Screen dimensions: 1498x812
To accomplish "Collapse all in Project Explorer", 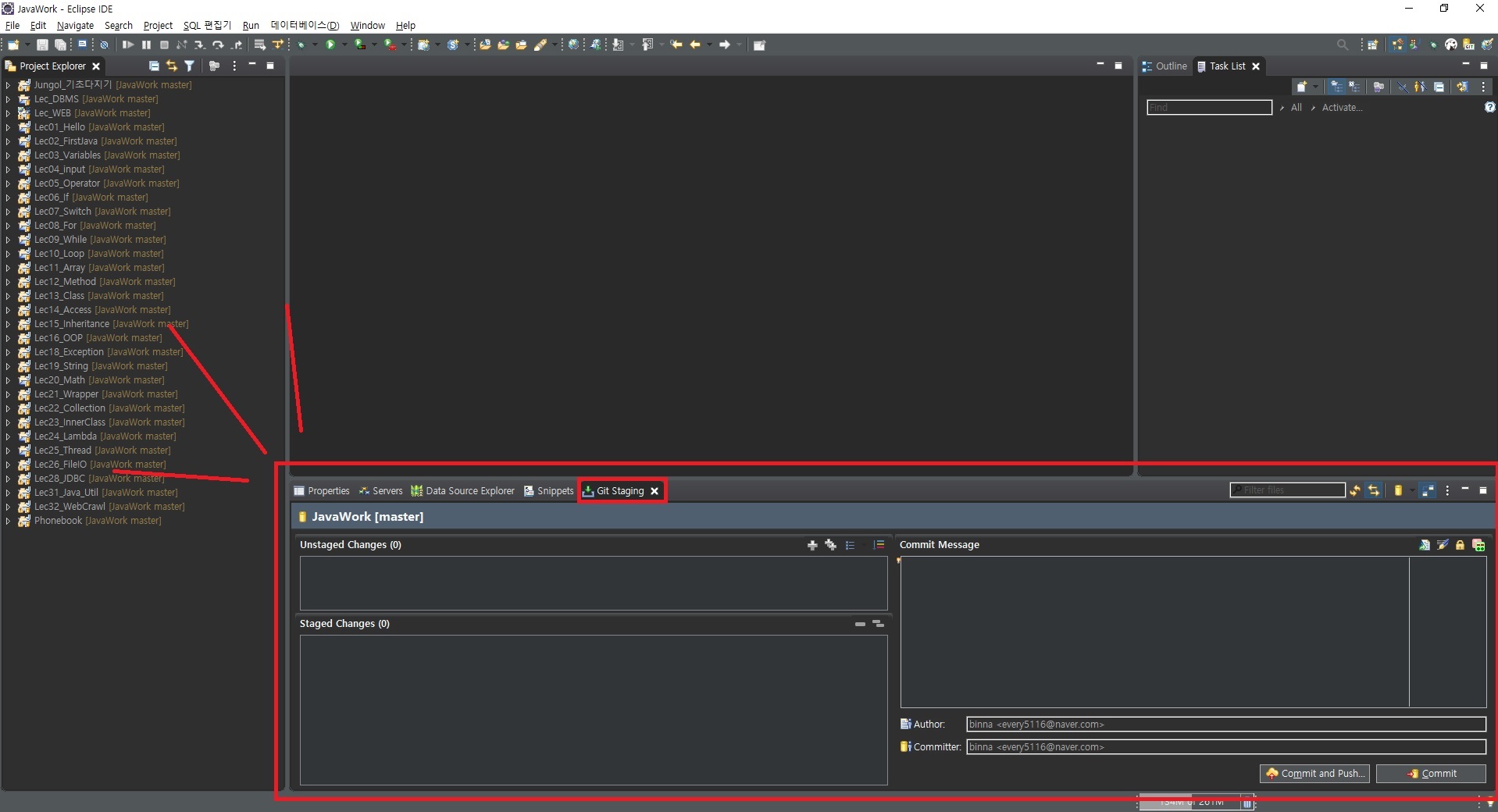I will 154,66.
